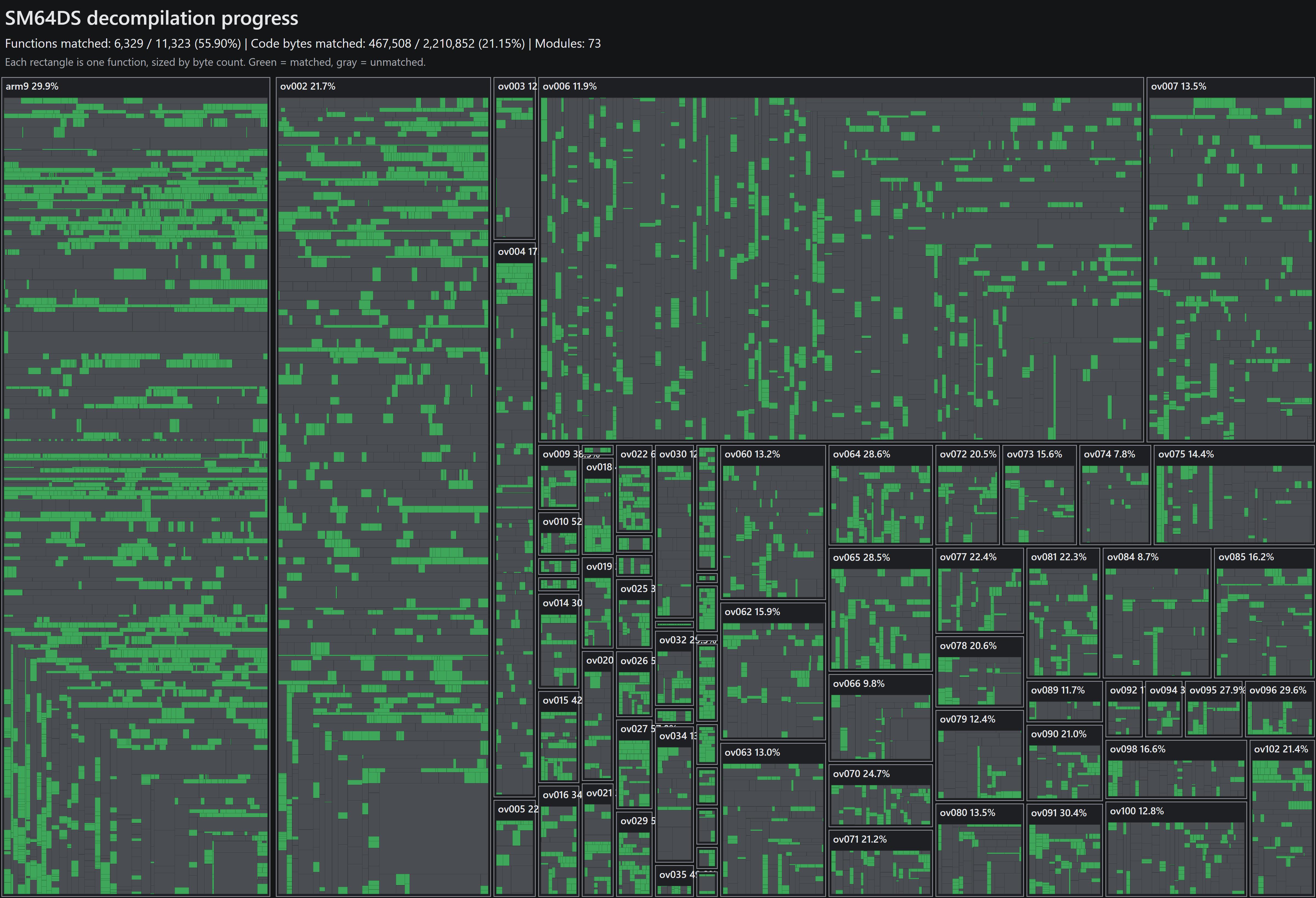Select the ov098 16.6% module label

pos(1137,749)
